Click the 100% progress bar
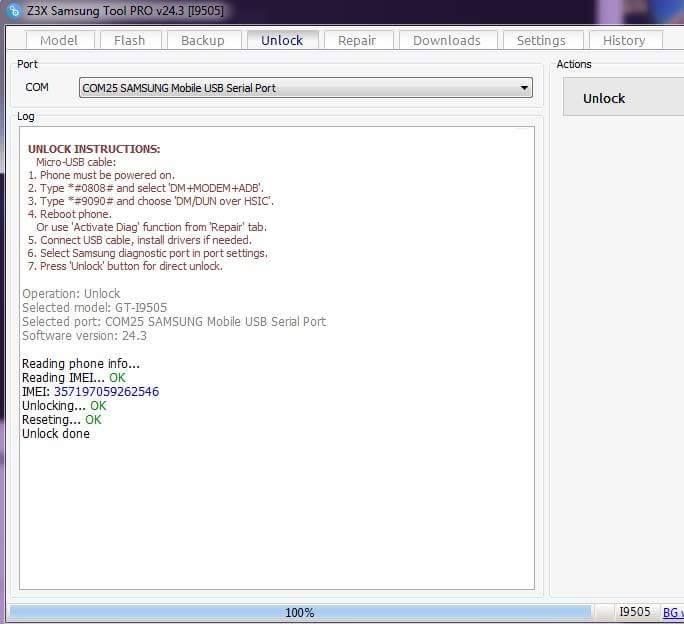The width and height of the screenshot is (684, 626). 300,612
